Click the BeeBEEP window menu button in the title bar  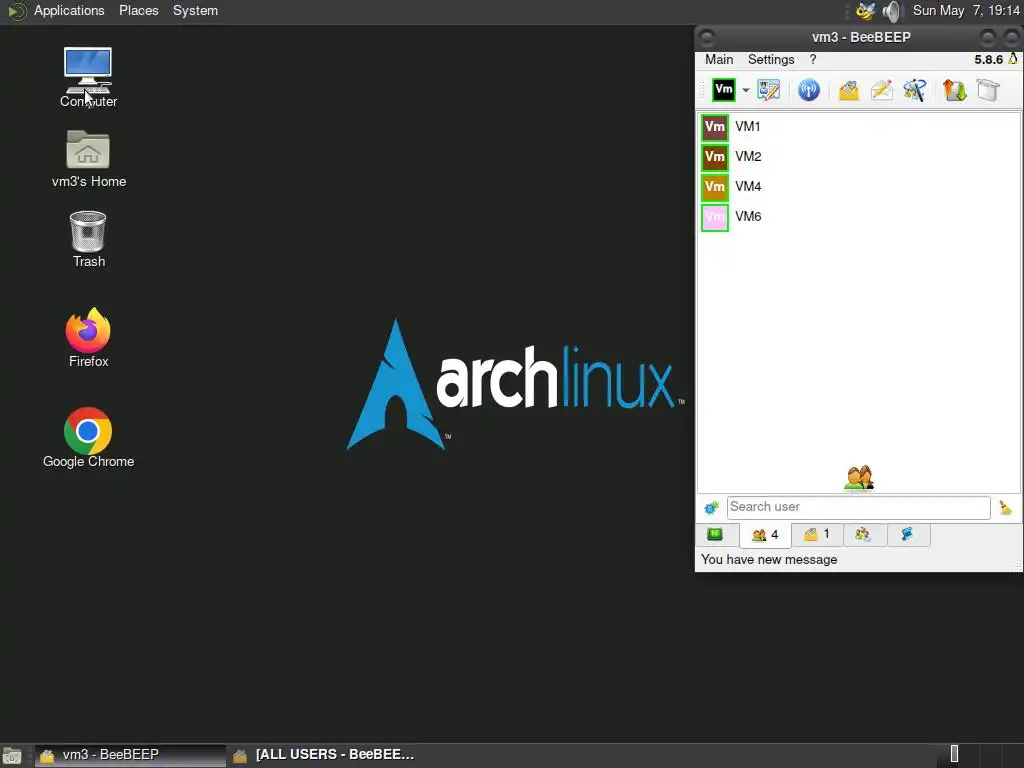[x=707, y=37]
